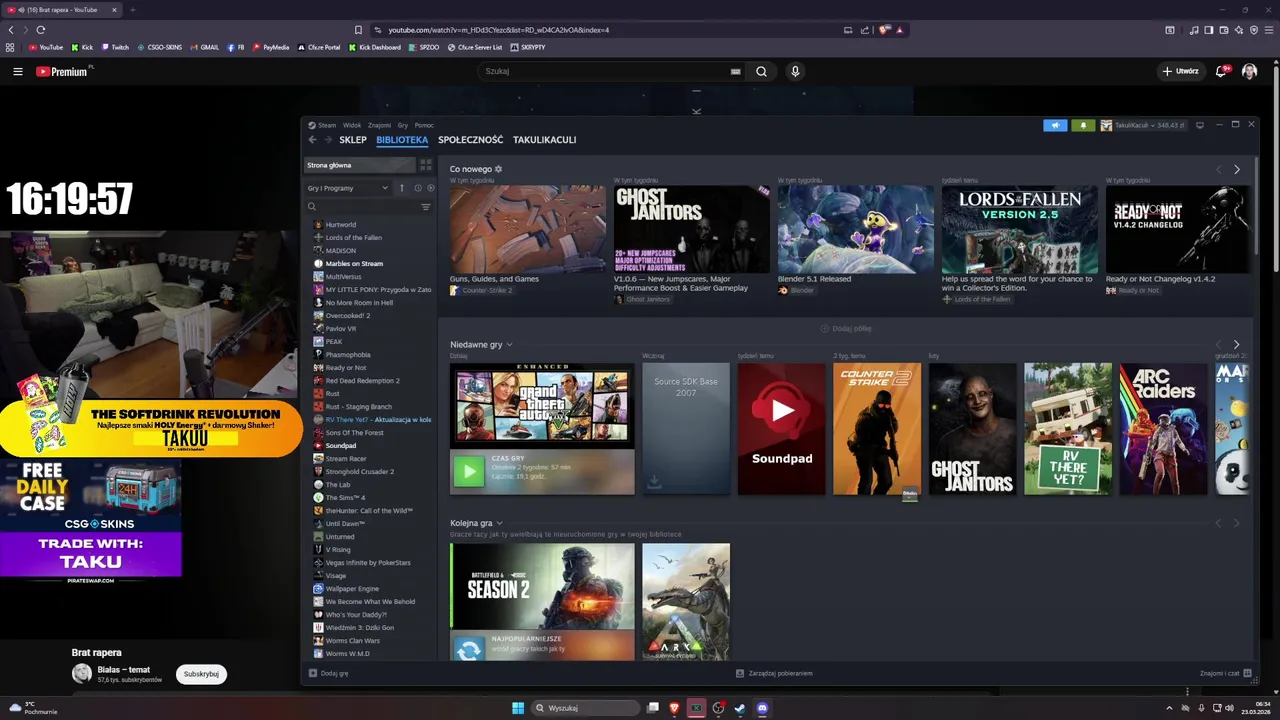Image resolution: width=1280 pixels, height=720 pixels.
Task: Reload the page in the browser
Action: pyautogui.click(x=41, y=30)
